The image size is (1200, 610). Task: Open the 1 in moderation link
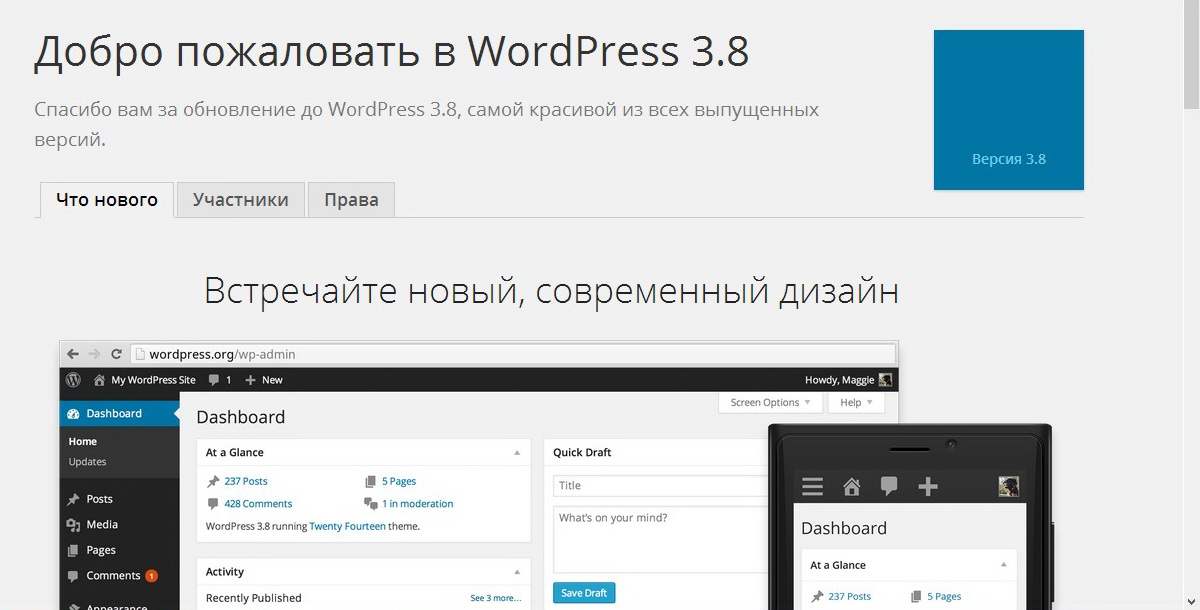coord(417,504)
